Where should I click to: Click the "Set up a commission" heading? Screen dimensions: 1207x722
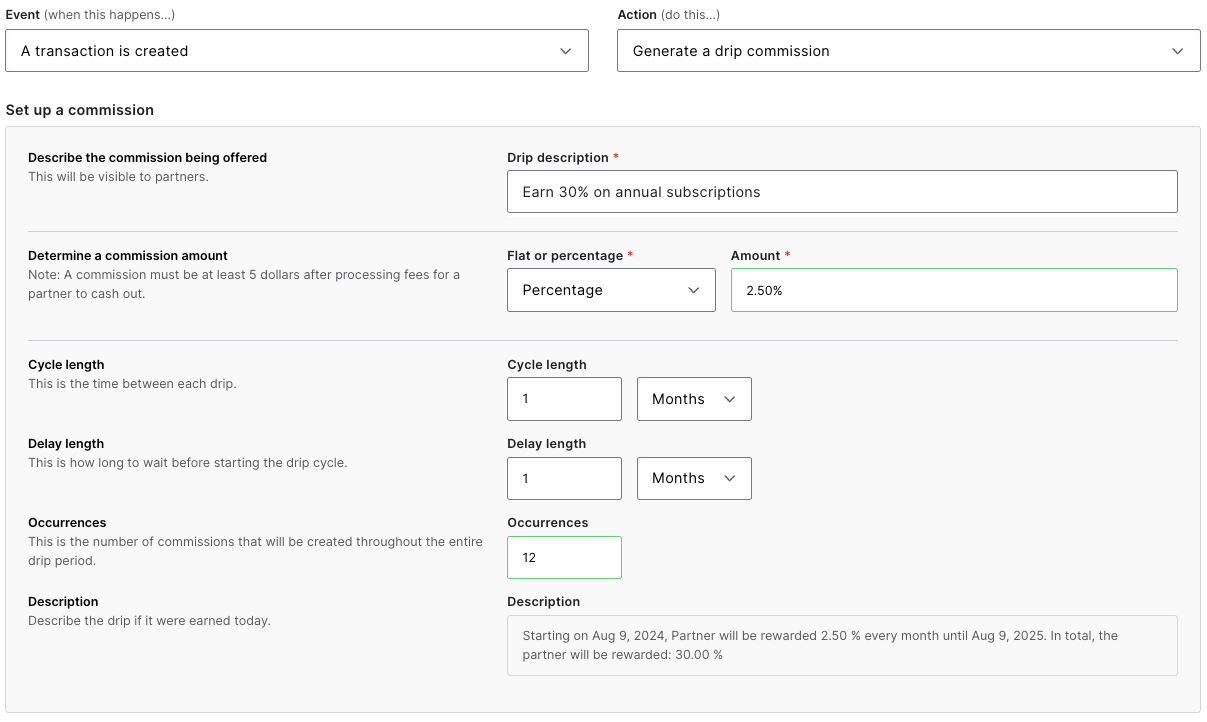80,110
